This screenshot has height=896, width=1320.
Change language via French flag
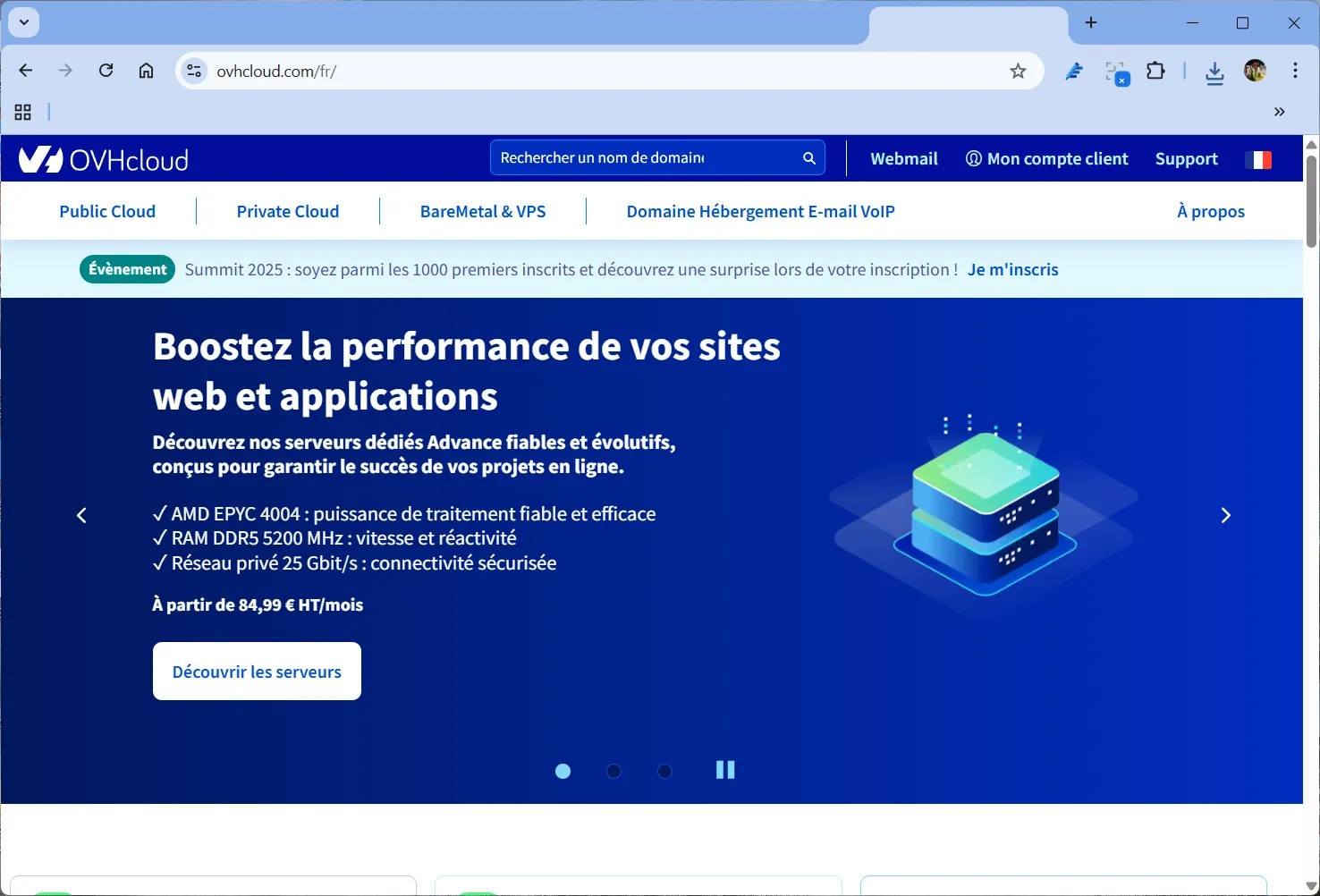(1258, 159)
